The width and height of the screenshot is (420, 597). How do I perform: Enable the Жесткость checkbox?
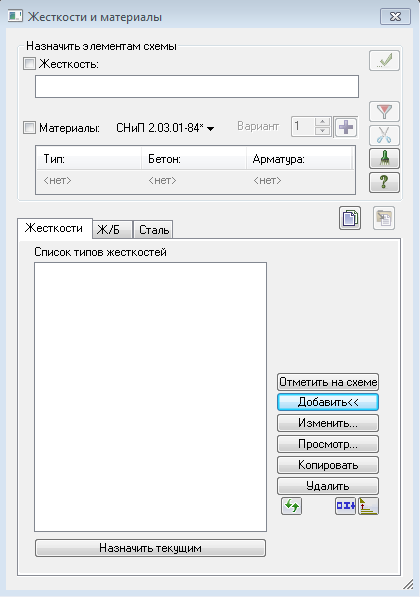29,64
